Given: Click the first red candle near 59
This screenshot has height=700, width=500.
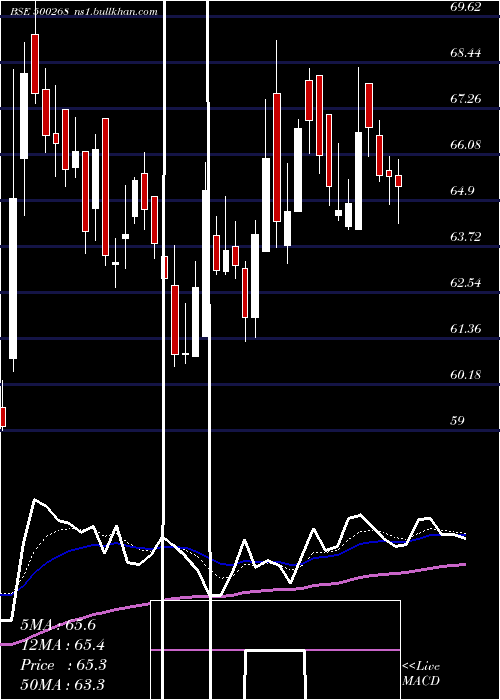Looking at the screenshot, I should click(x=3, y=417).
